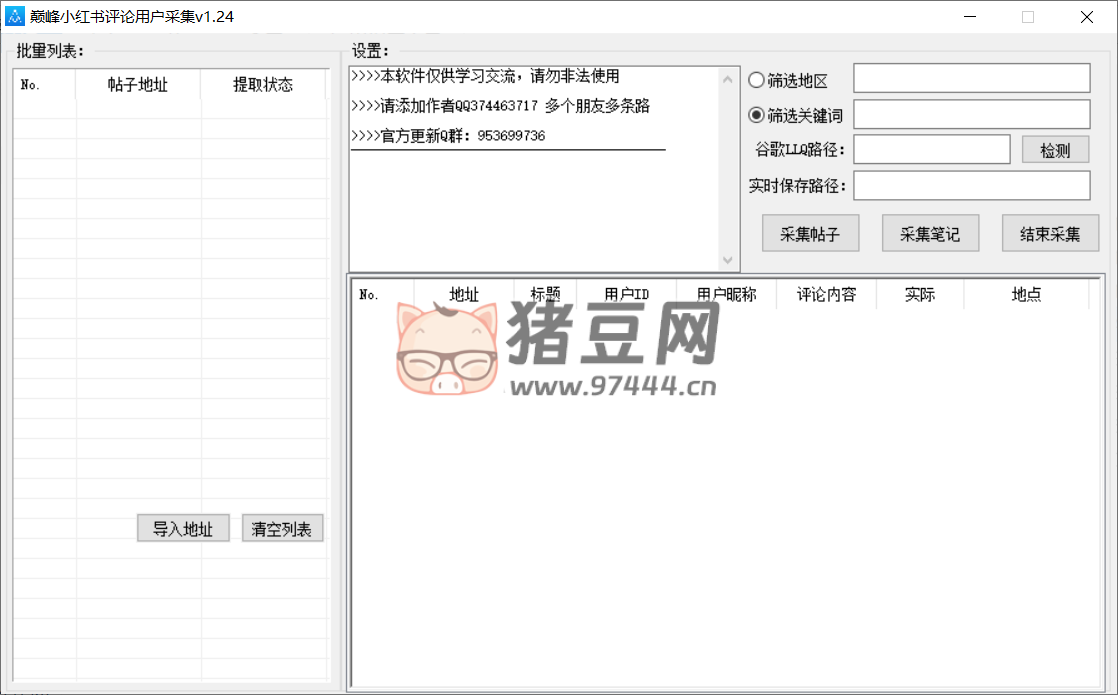1118x695 pixels.
Task: Click the 帖子地址 column header
Action: tap(138, 85)
